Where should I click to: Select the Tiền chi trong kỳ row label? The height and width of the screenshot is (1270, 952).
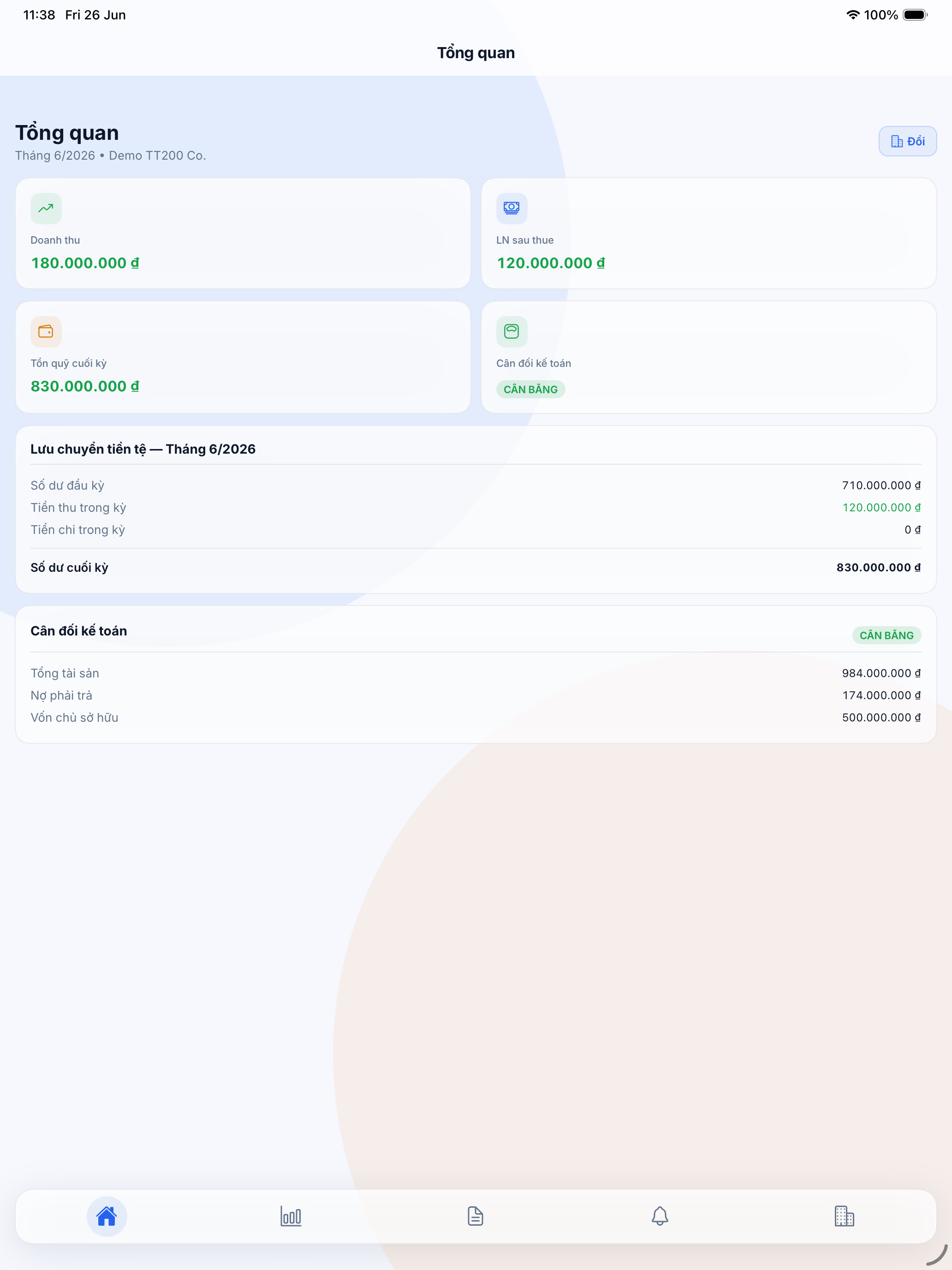pos(77,530)
